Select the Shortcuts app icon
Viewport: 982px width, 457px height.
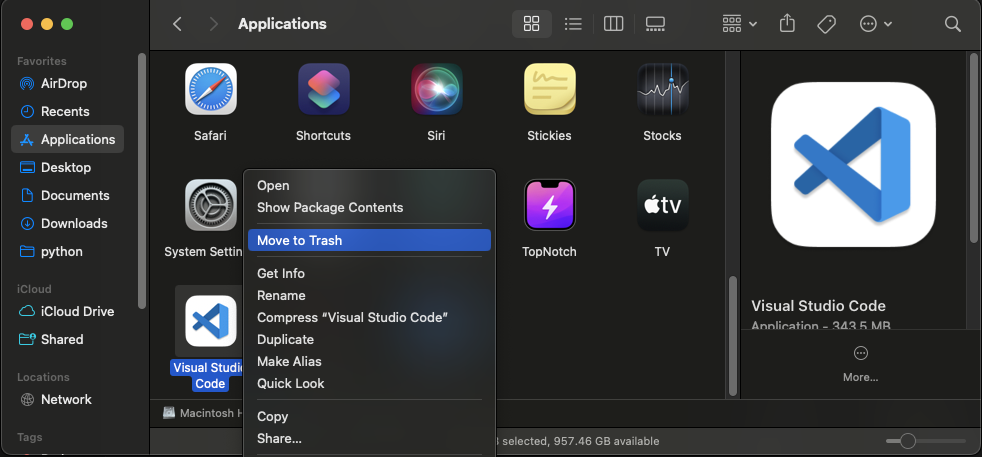tap(323, 89)
